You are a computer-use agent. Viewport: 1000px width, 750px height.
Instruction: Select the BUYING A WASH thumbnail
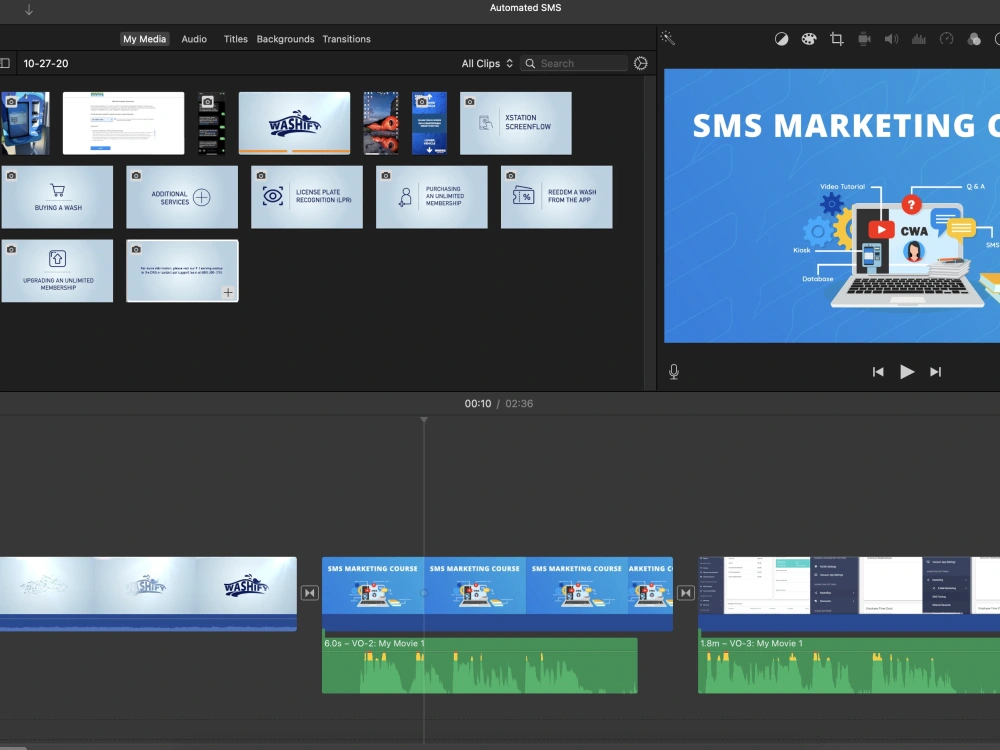[x=57, y=197]
